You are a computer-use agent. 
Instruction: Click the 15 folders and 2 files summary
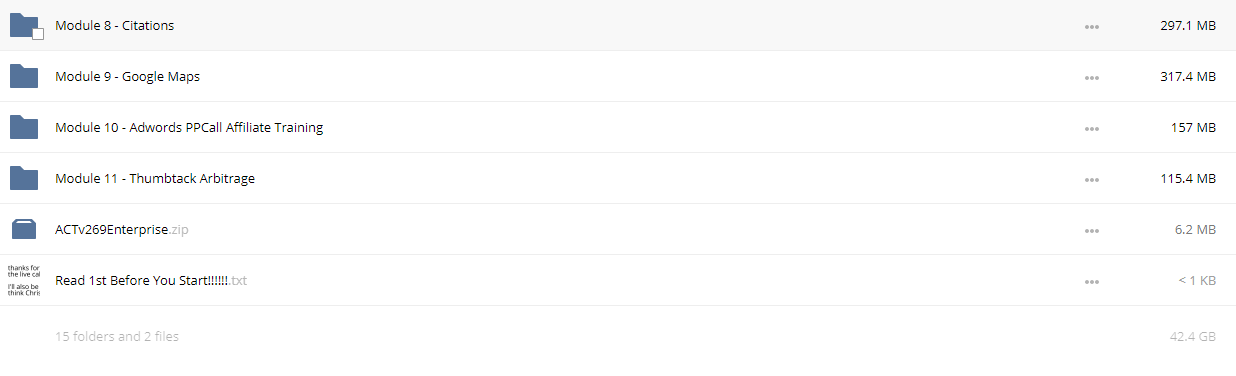coord(117,337)
